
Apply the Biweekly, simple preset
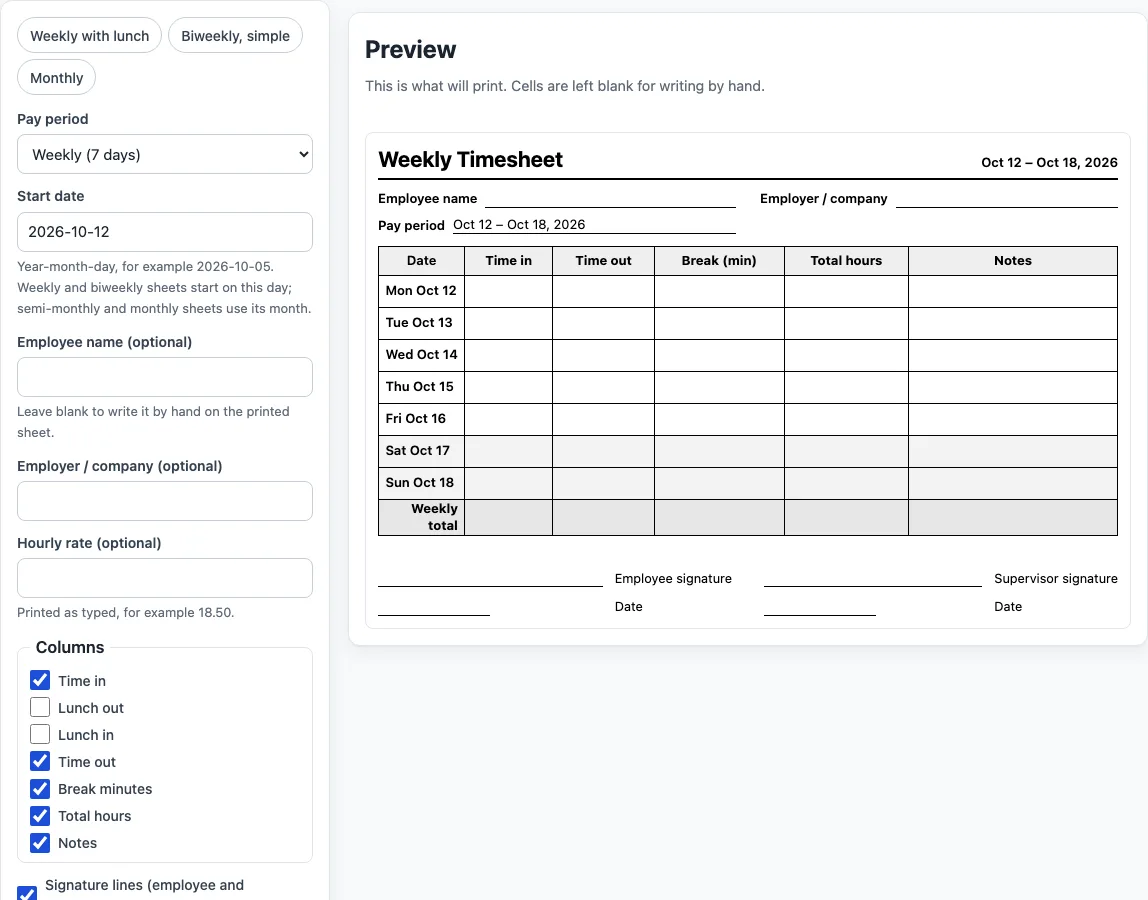click(235, 36)
